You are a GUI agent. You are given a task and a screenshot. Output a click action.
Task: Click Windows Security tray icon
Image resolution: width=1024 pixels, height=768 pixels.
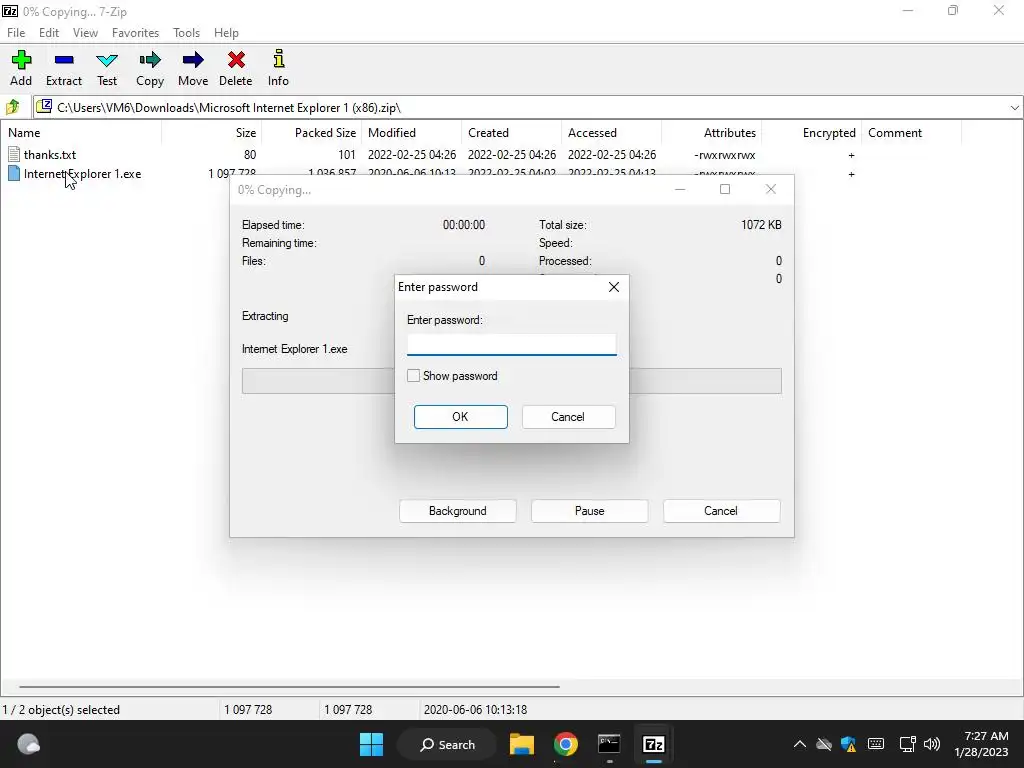tap(848, 744)
